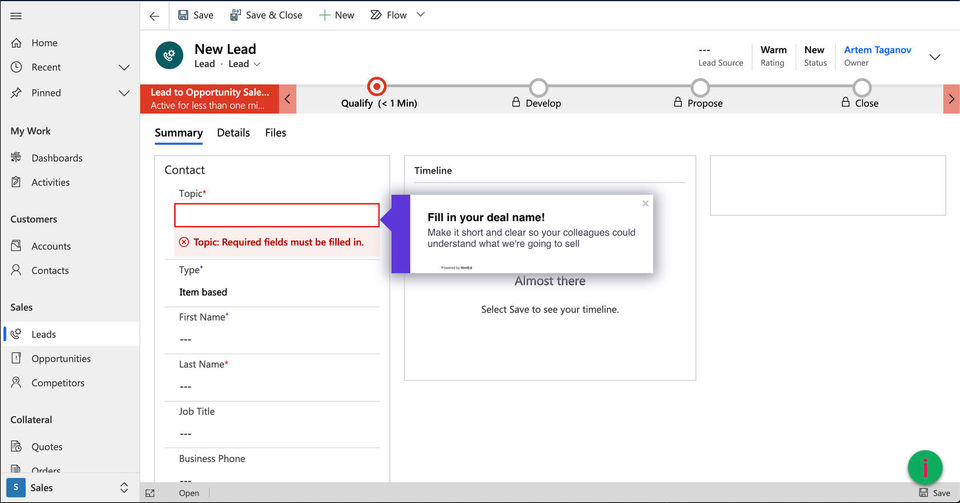The image size is (960, 503).
Task: Switch area using the Sales selector
Action: pyautogui.click(x=70, y=488)
